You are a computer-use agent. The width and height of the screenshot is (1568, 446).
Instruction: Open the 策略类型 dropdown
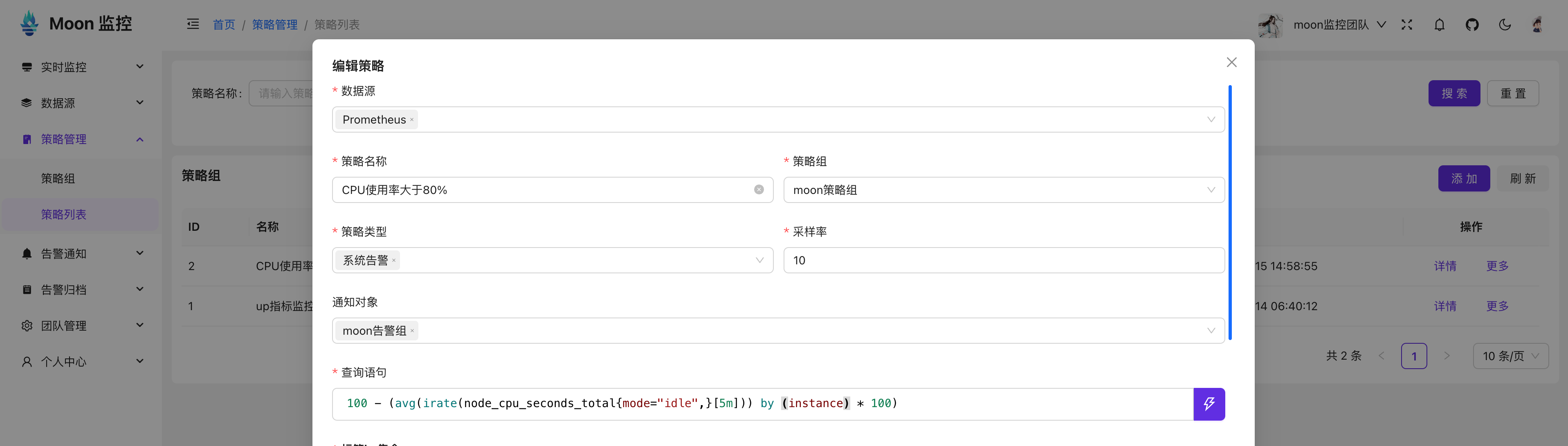553,260
